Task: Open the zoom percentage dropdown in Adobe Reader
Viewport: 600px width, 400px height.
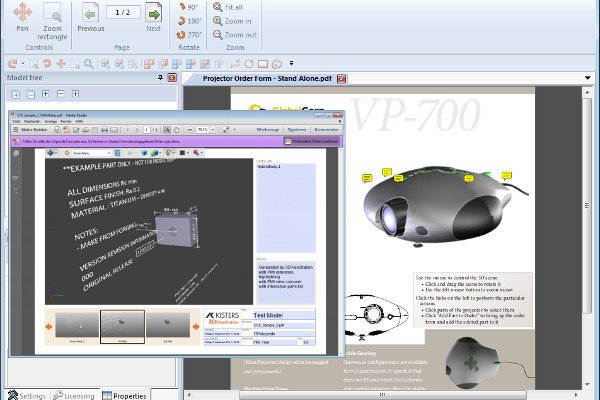Action: (x=213, y=130)
